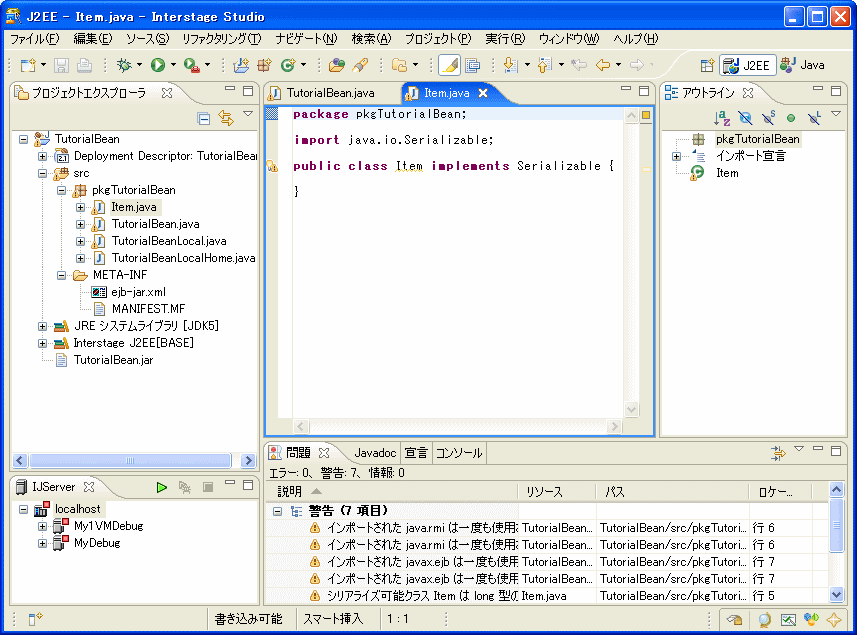
Task: Collapse all in Project Explorer
Action: [204, 118]
